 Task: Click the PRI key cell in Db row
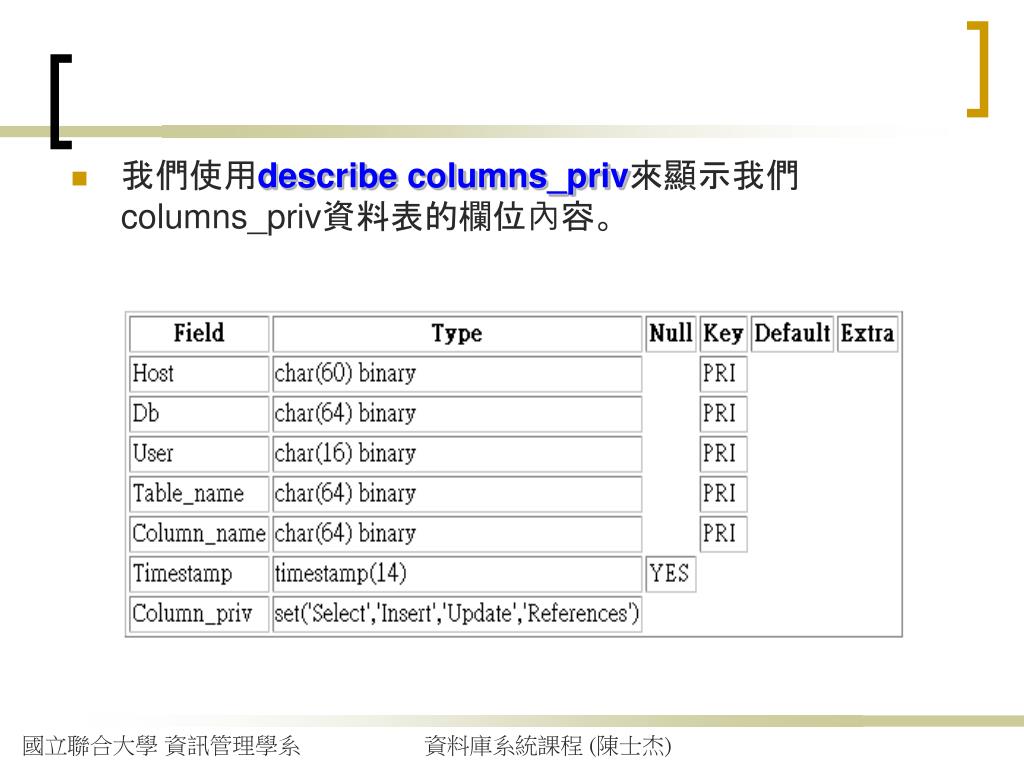(x=724, y=413)
